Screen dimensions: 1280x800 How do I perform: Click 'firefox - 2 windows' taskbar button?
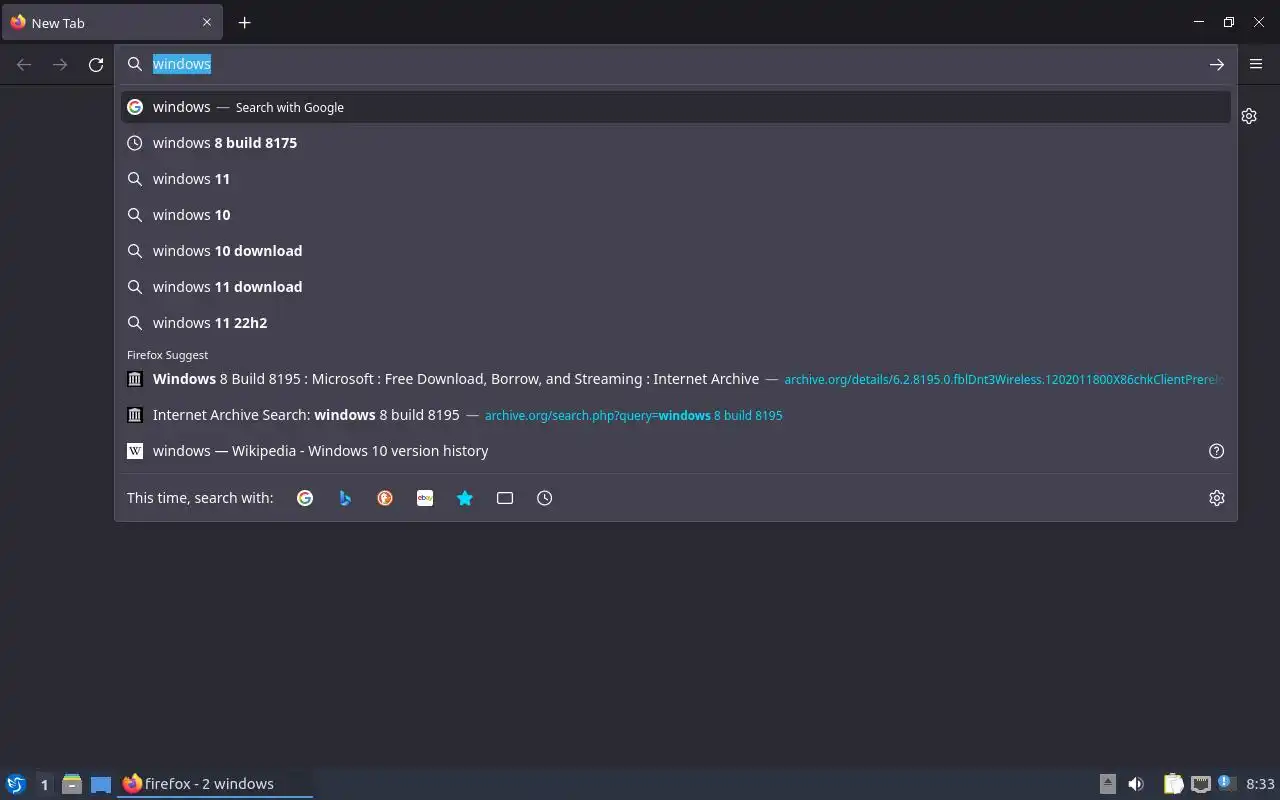coord(215,784)
